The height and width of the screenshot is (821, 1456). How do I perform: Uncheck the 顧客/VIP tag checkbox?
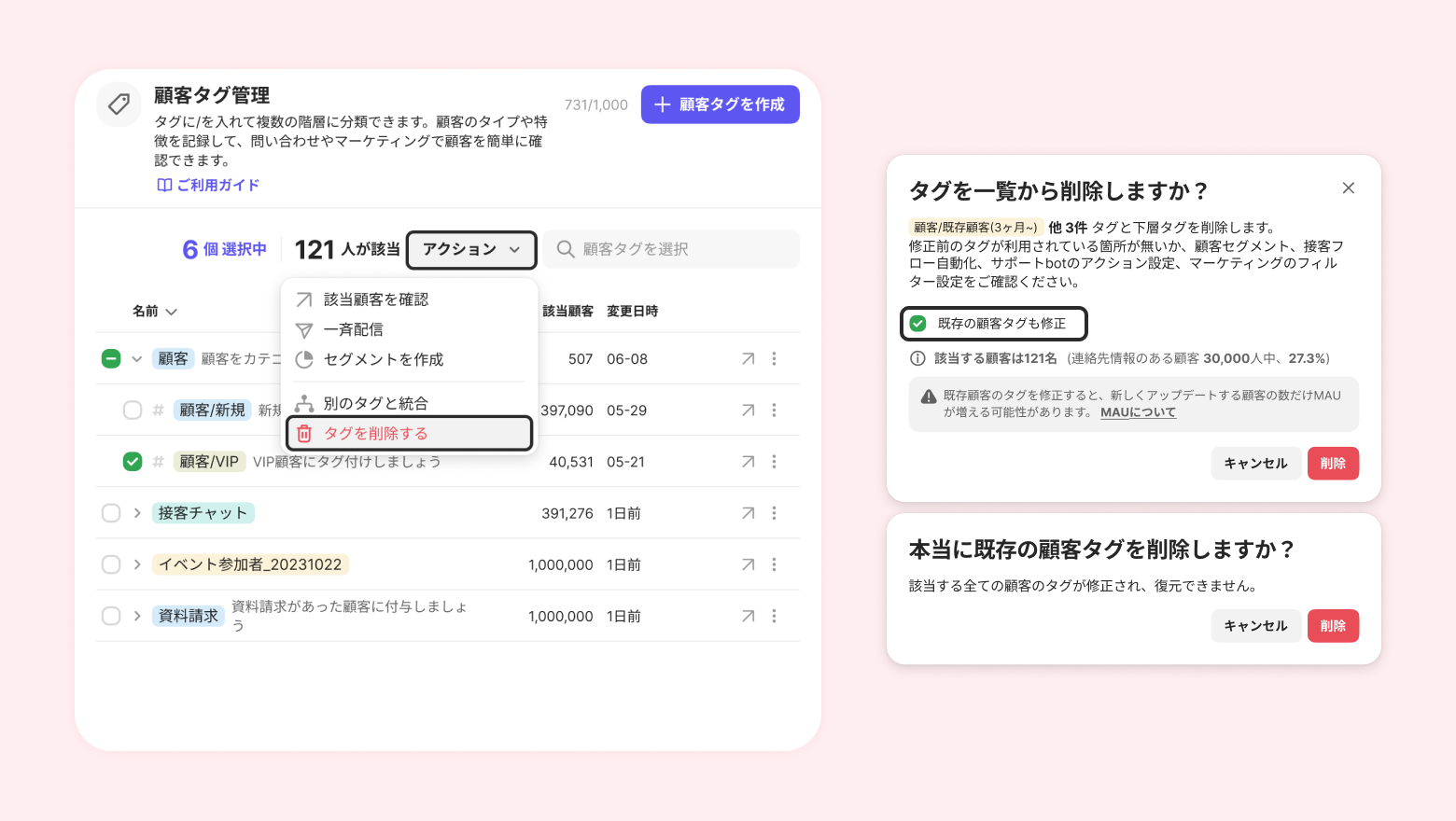[133, 462]
